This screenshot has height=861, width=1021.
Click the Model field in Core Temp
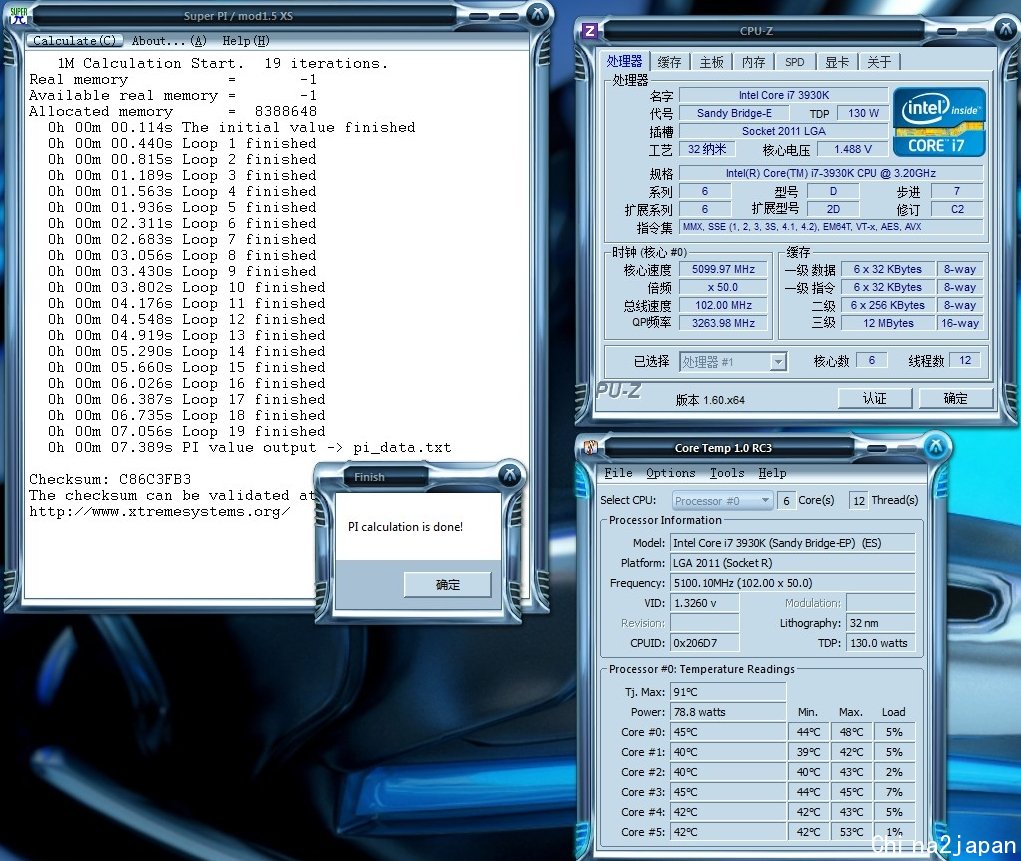pyautogui.click(x=792, y=543)
